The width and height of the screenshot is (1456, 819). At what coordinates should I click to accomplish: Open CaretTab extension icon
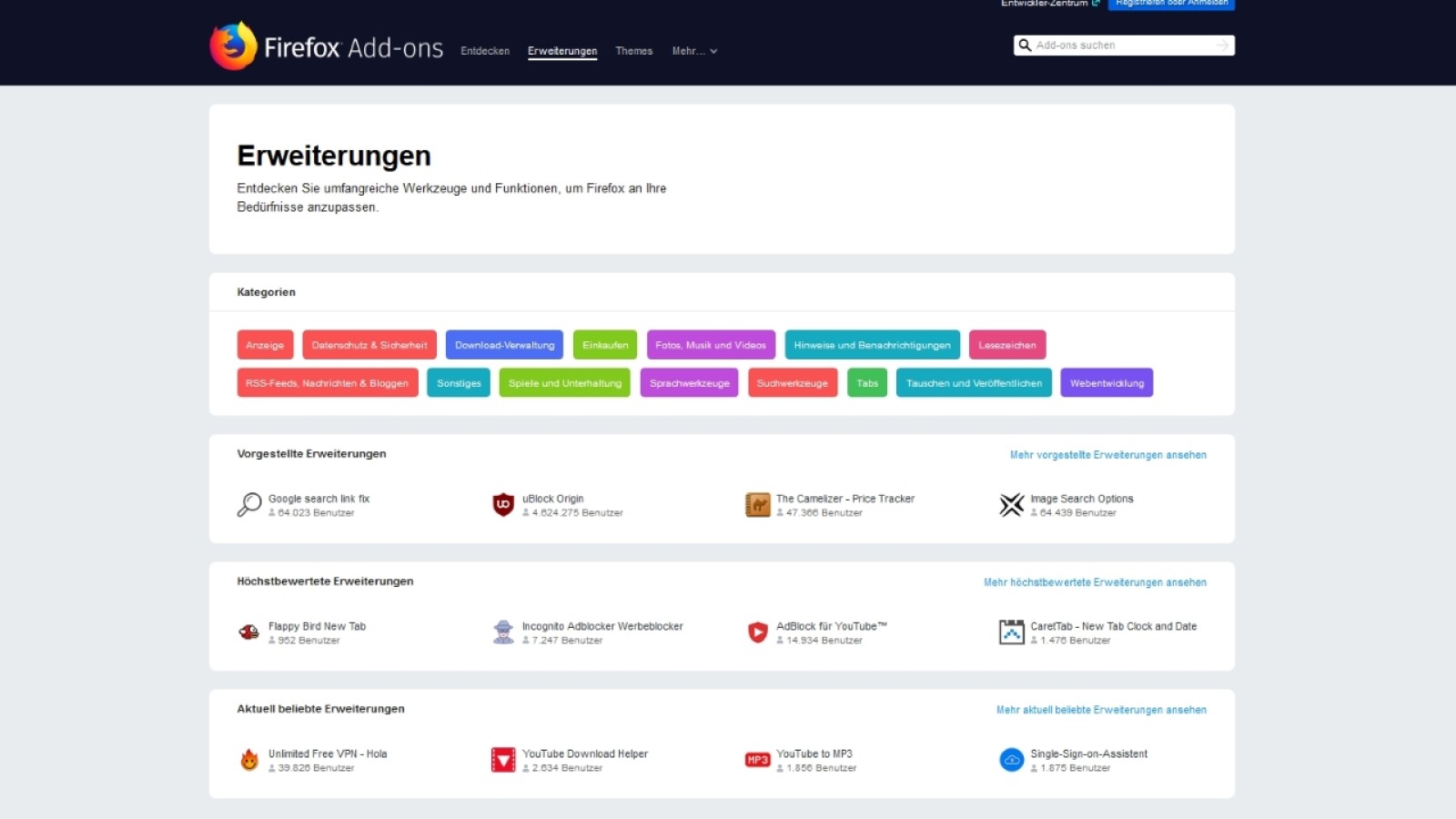1011,632
